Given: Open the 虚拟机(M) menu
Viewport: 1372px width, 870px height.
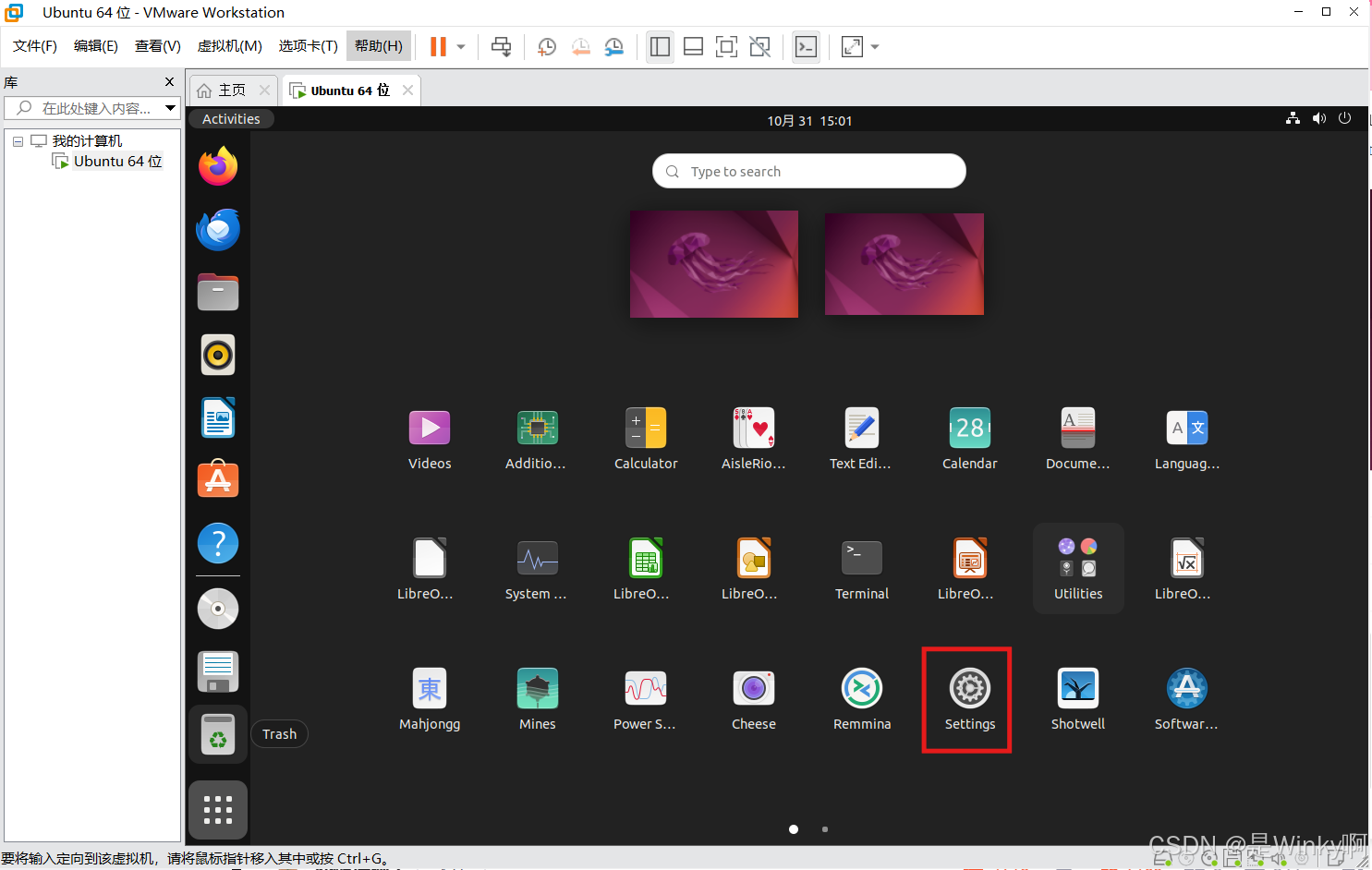Looking at the screenshot, I should coord(229,46).
